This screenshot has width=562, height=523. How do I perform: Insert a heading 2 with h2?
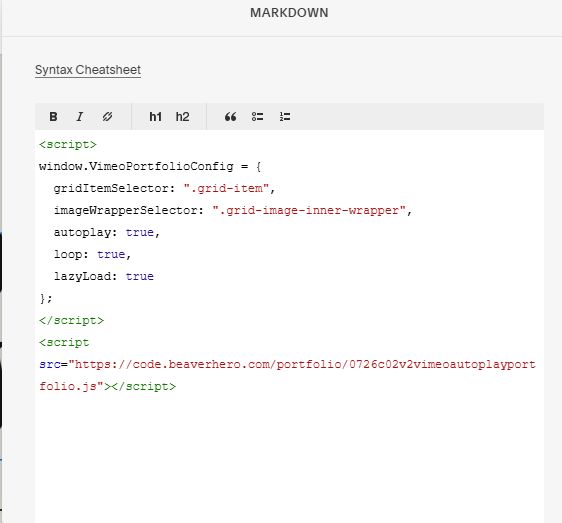pos(182,117)
